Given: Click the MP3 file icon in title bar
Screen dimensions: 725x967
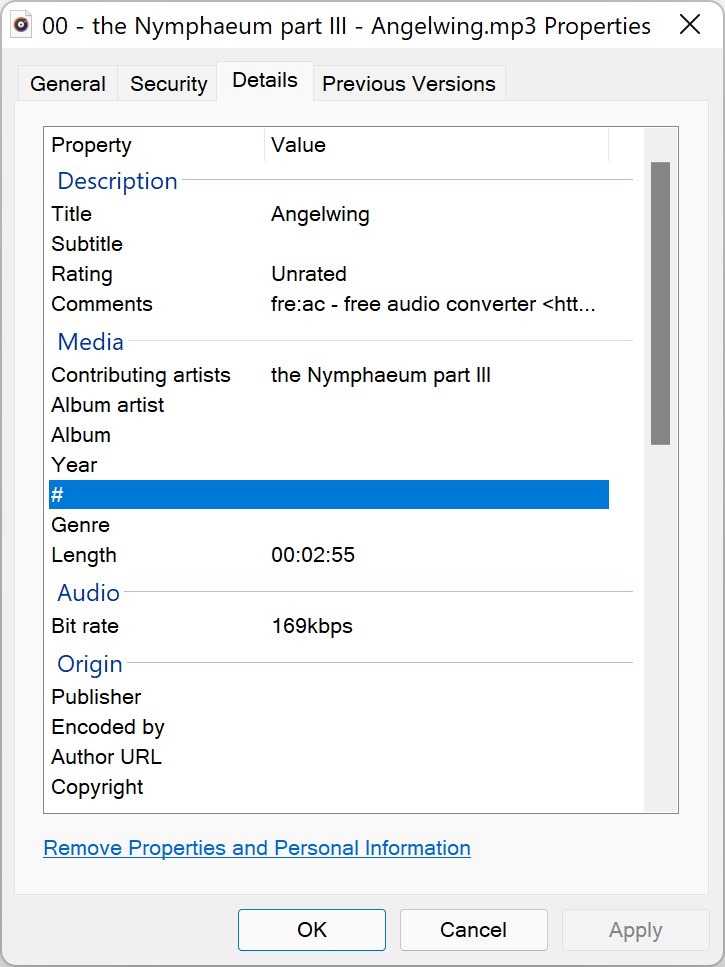Looking at the screenshot, I should (21, 25).
